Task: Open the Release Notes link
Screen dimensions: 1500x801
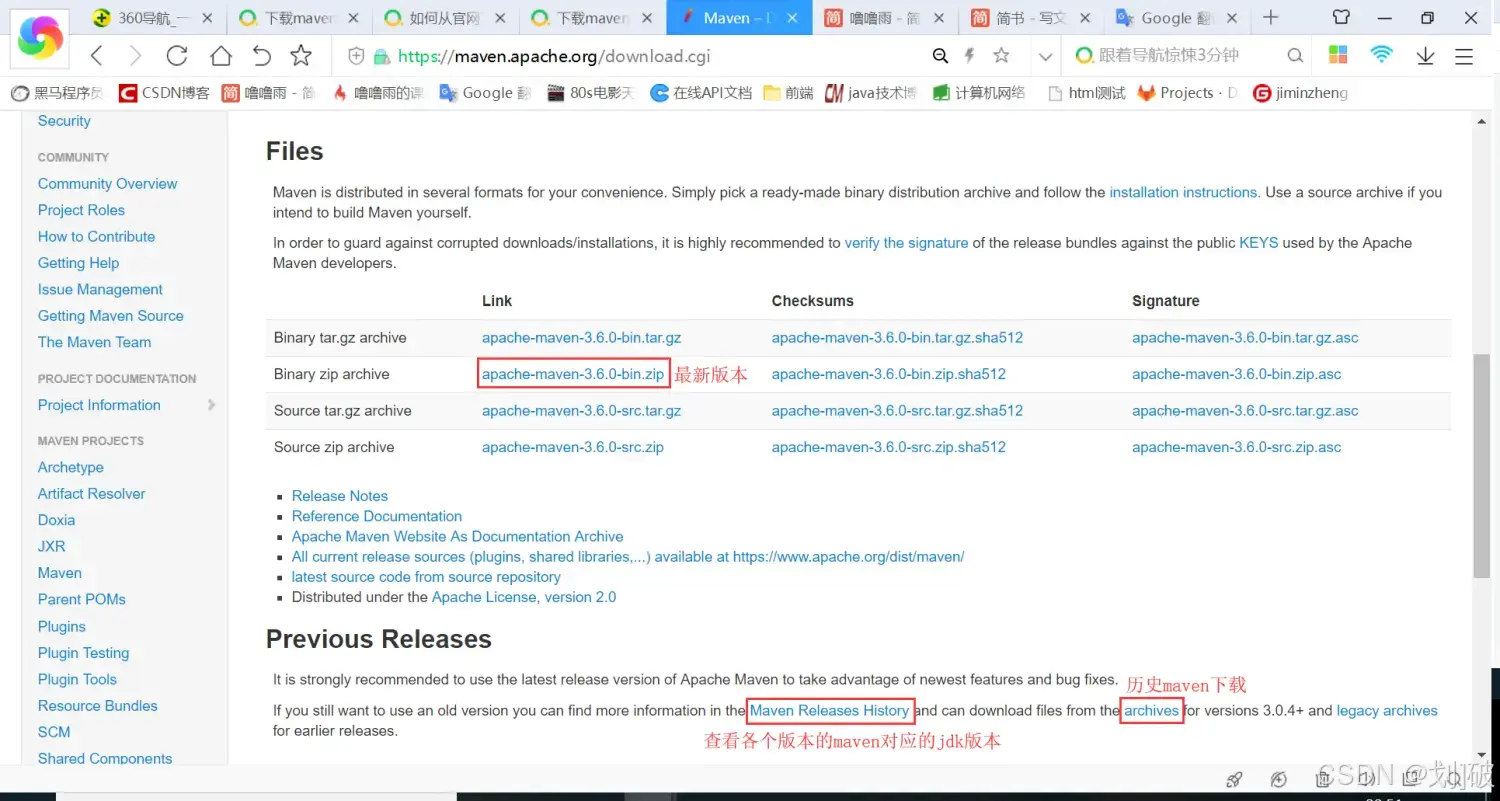Action: 339,496
